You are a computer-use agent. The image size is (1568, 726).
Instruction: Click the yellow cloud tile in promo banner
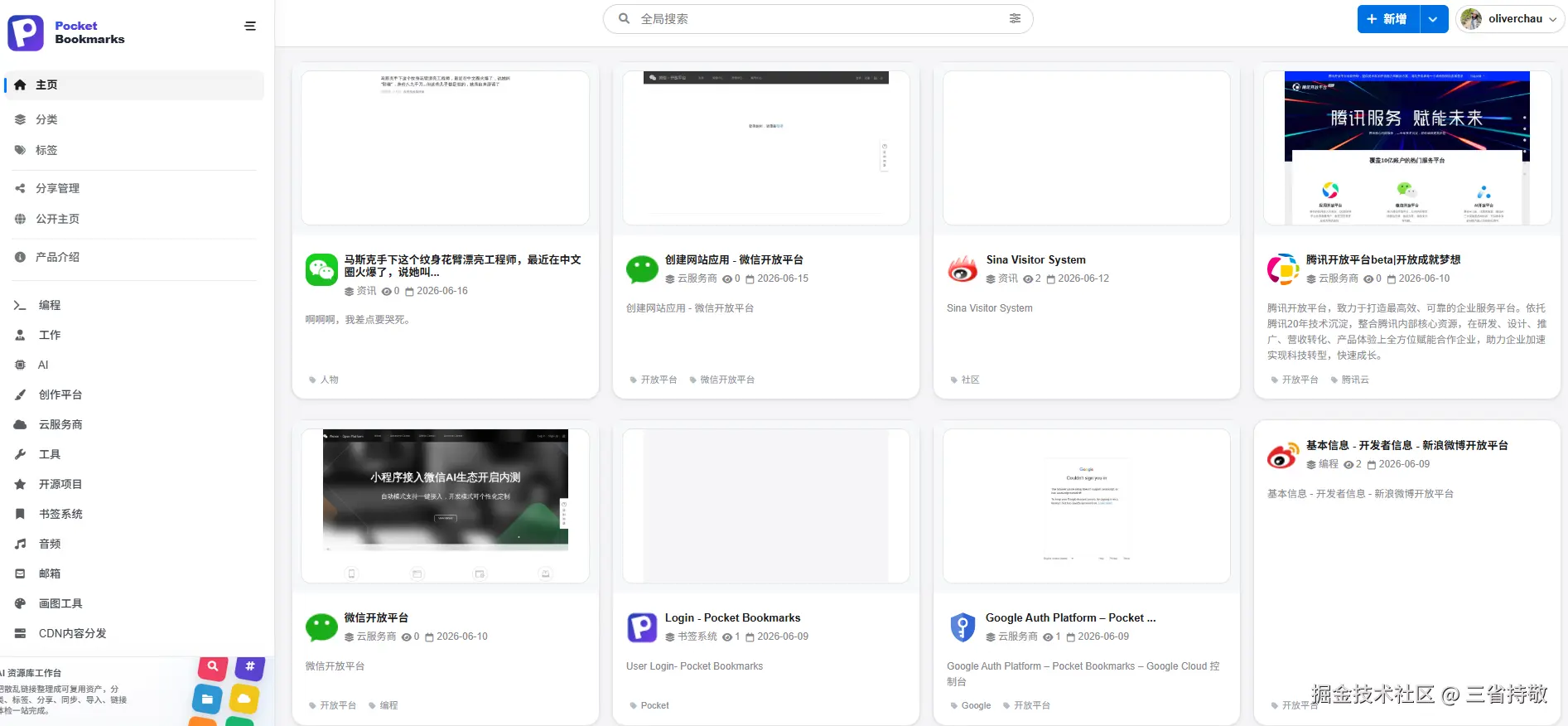pos(244,699)
